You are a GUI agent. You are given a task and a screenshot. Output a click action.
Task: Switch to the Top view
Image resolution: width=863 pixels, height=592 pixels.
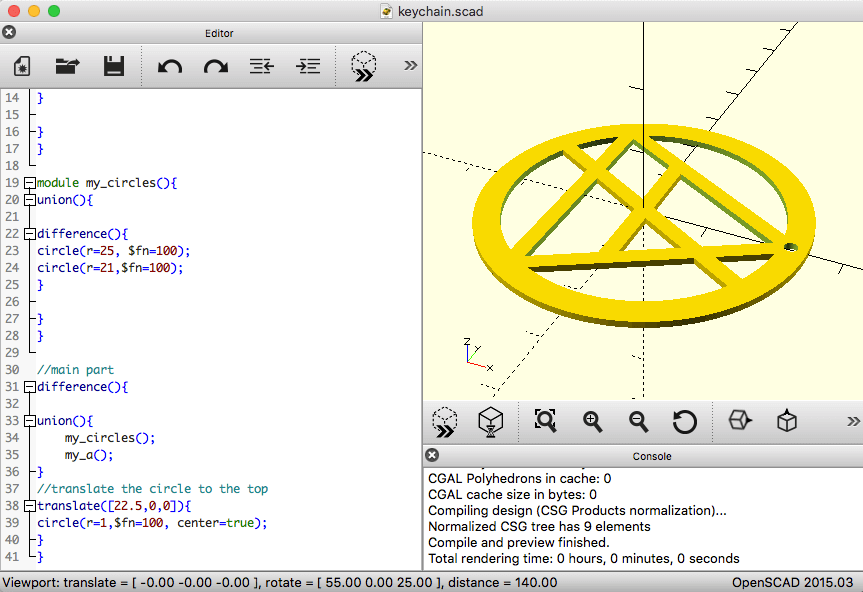point(787,422)
